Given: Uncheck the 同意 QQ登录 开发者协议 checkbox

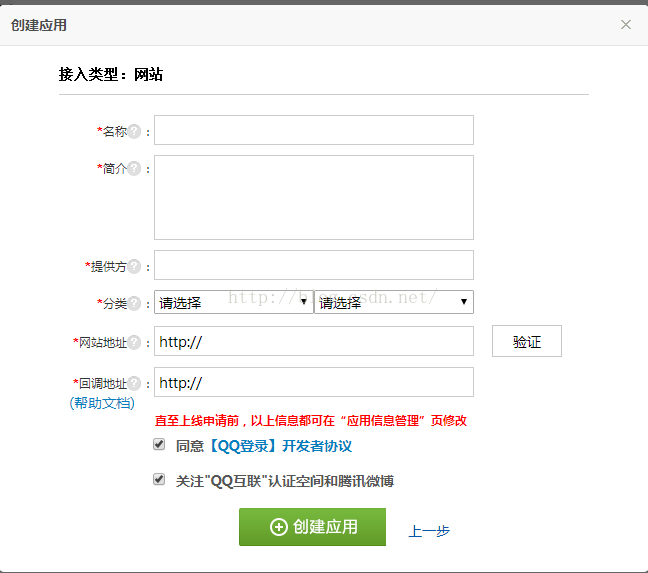Looking at the screenshot, I should pyautogui.click(x=159, y=444).
